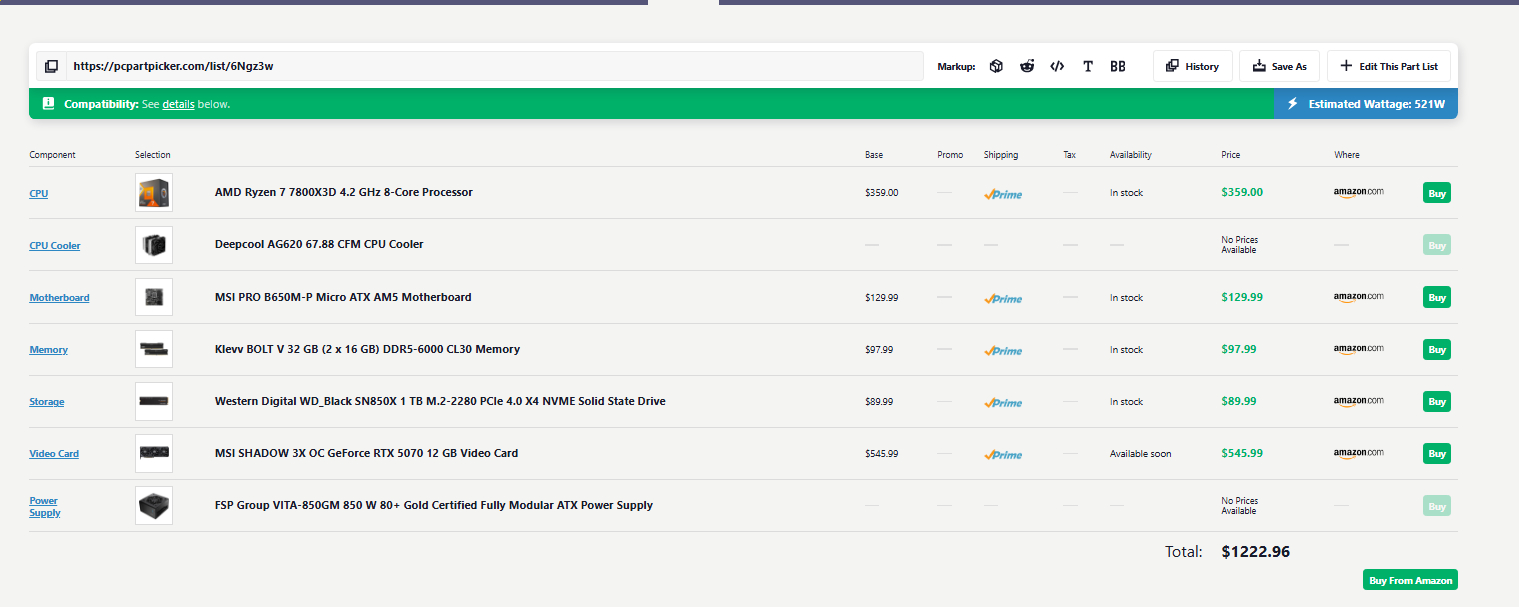The height and width of the screenshot is (607, 1519).
Task: Click the Save As button
Action: pyautogui.click(x=1280, y=66)
